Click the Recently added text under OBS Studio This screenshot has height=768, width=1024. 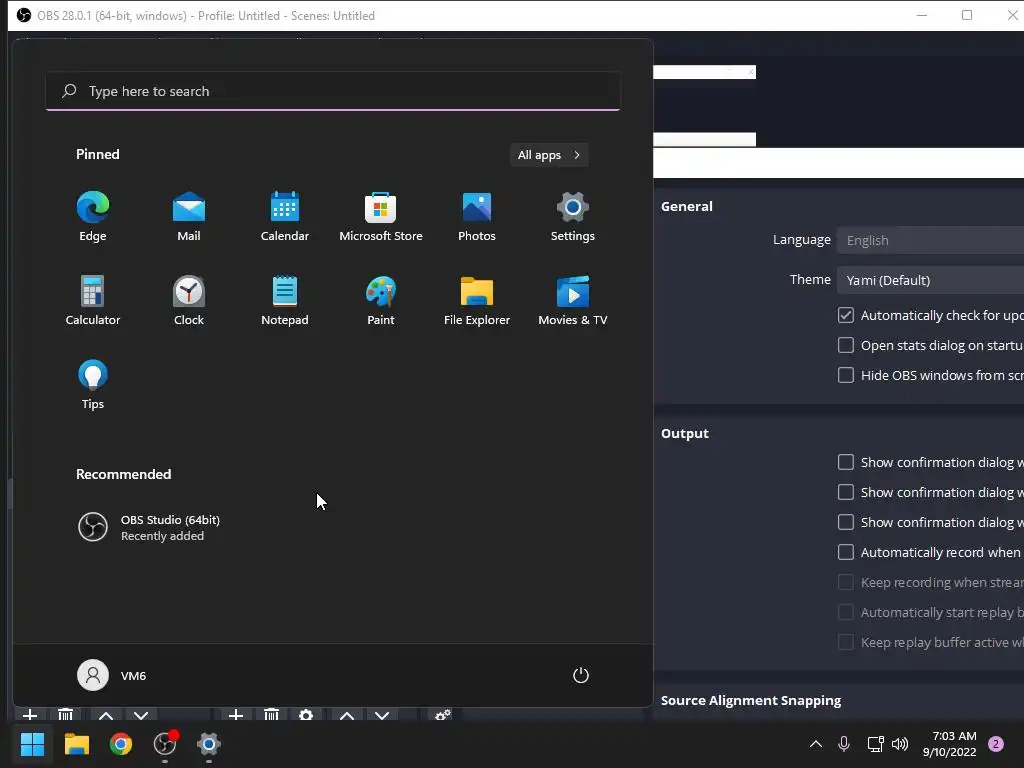pos(162,536)
